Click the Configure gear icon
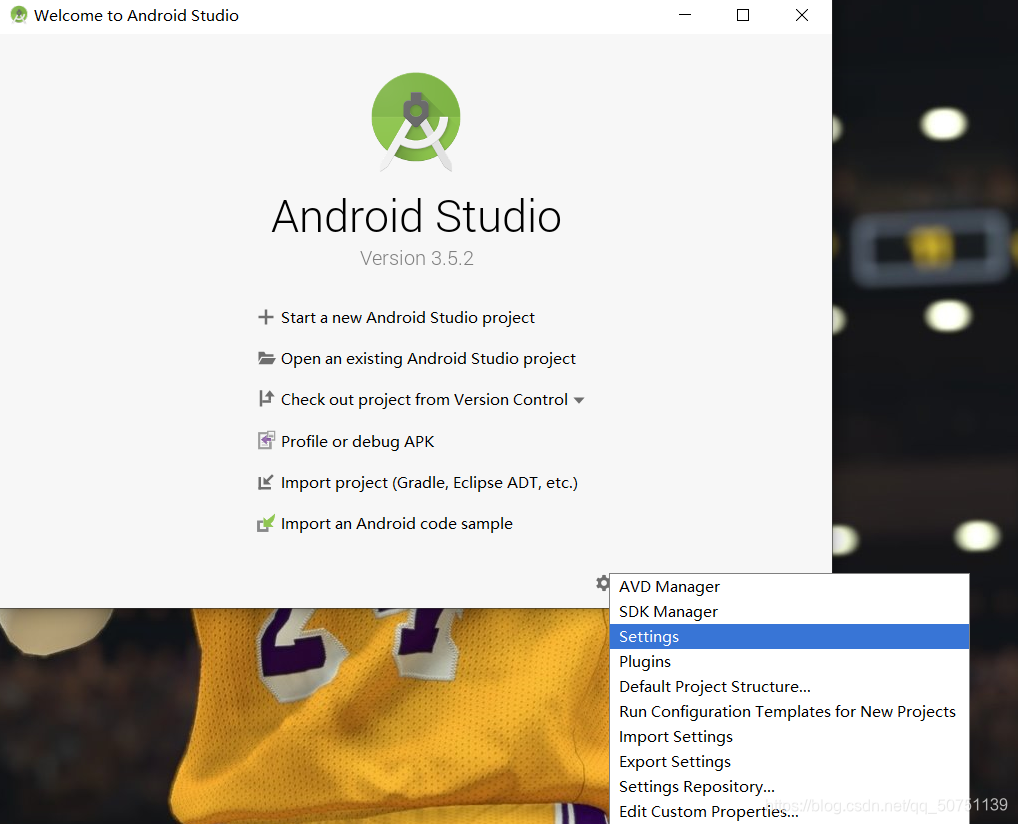1018x824 pixels. coord(602,583)
